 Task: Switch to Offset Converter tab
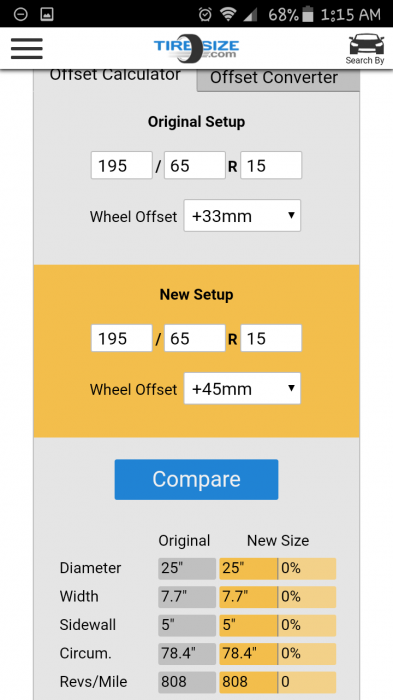coord(278,78)
